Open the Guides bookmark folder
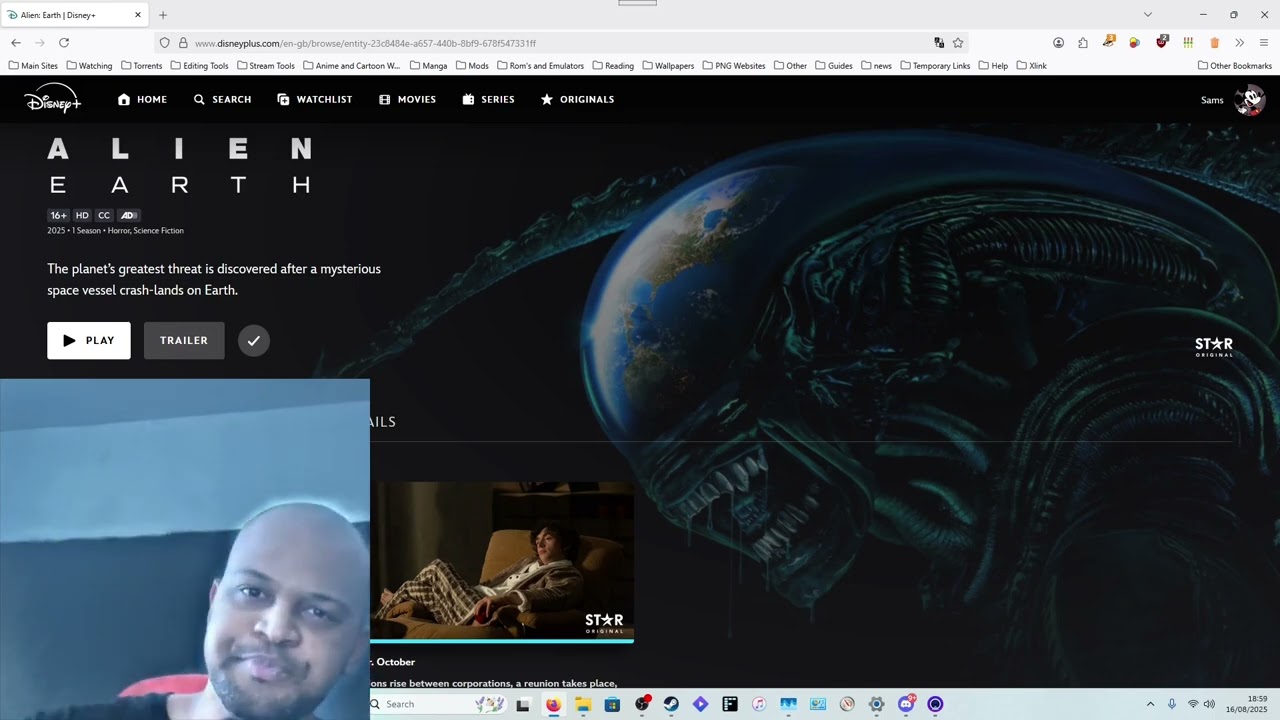Image resolution: width=1280 pixels, height=720 pixels. point(834,66)
